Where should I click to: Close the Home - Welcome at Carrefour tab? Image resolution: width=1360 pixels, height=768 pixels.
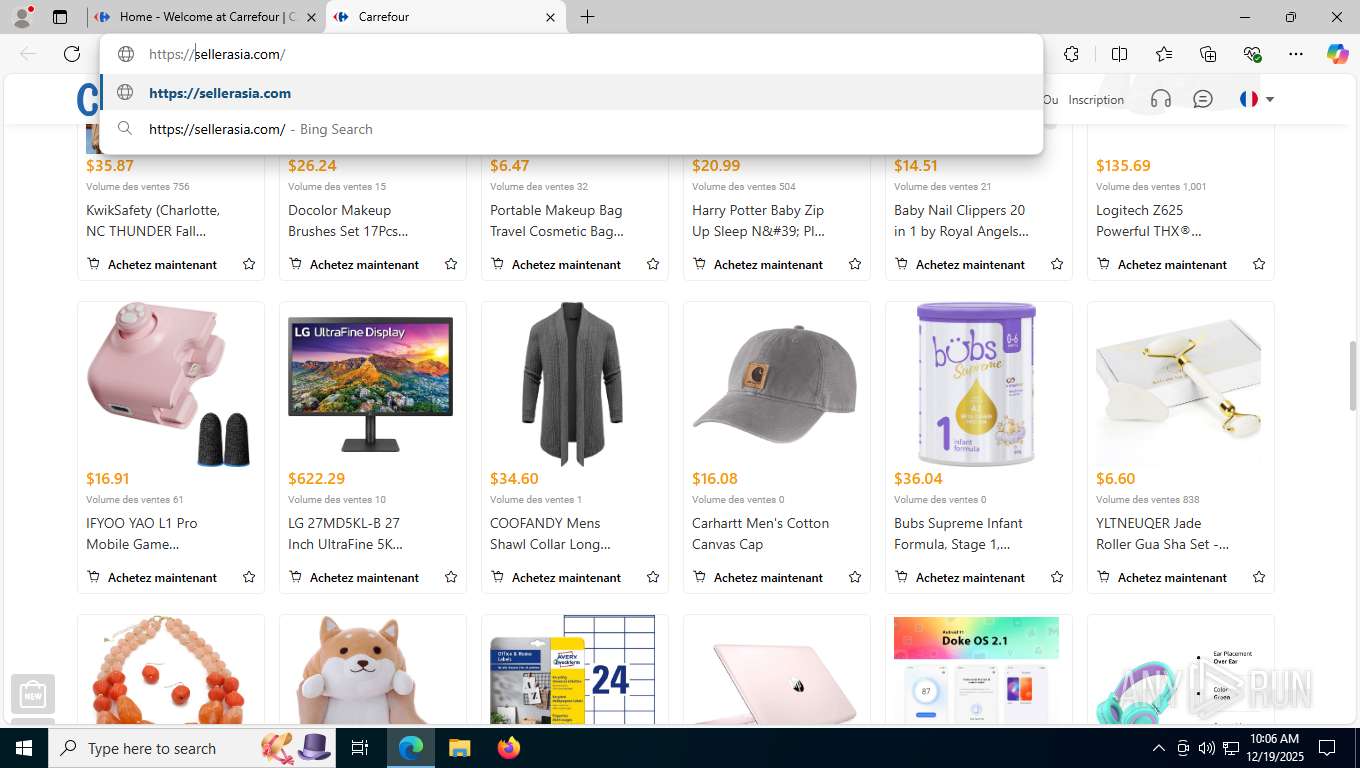point(311,17)
